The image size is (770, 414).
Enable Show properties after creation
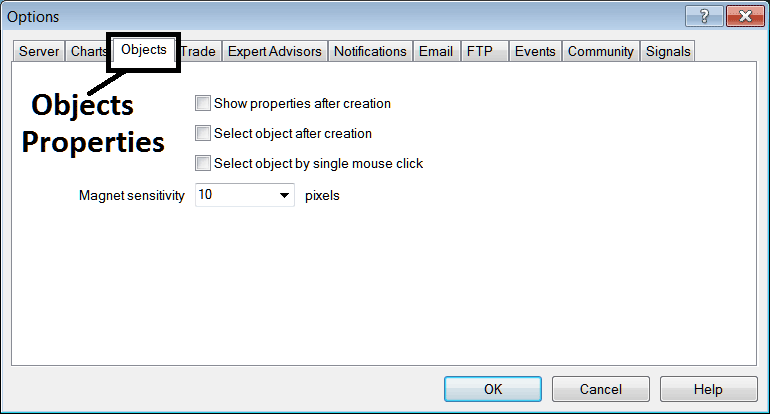[204, 103]
